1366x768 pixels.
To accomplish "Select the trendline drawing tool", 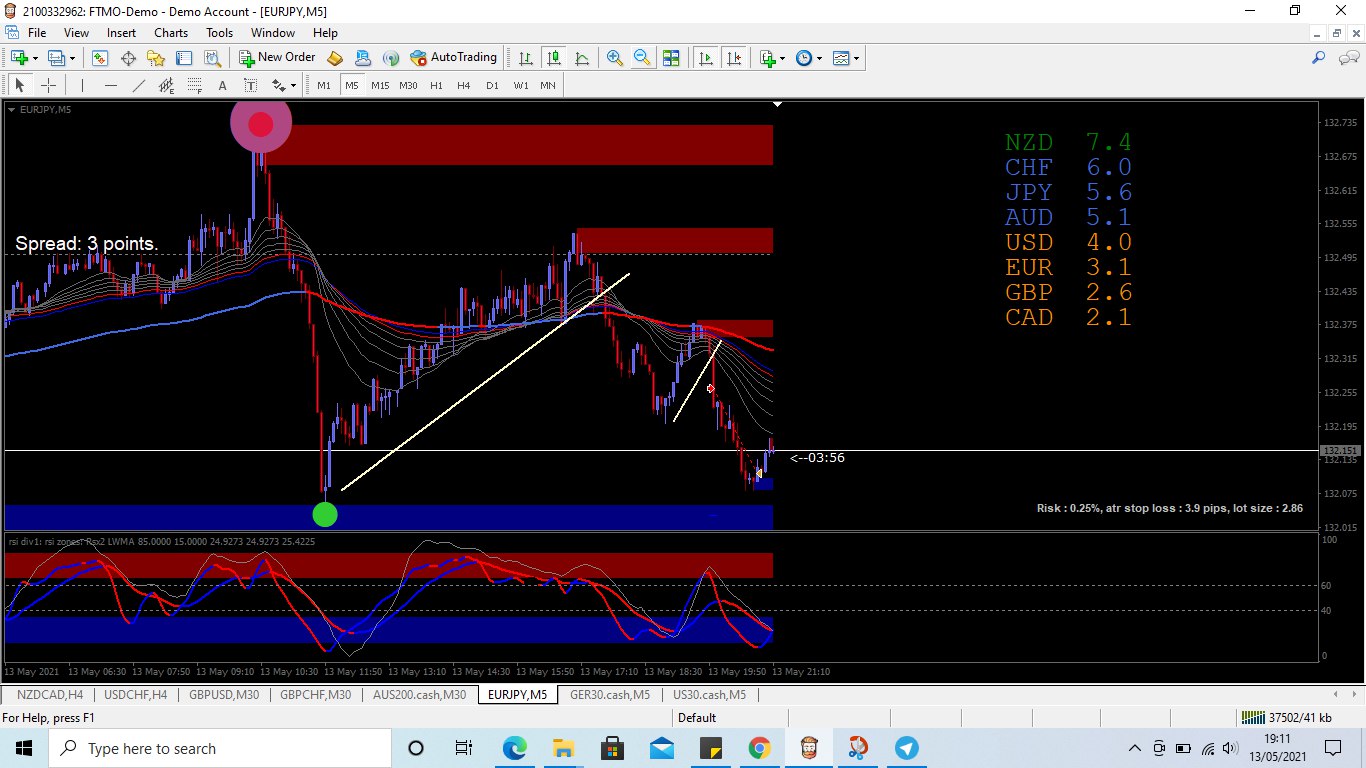I will pyautogui.click(x=139, y=85).
